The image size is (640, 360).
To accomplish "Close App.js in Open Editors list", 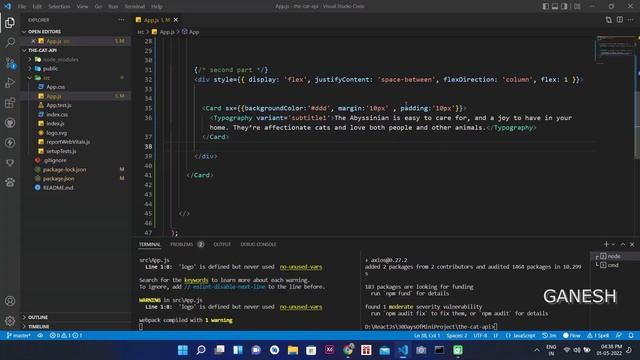I will click(33, 41).
